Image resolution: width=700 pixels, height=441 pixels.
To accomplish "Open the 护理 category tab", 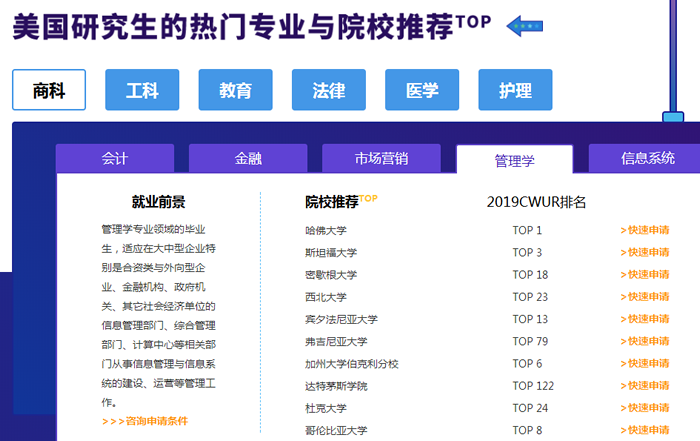I will click(515, 90).
